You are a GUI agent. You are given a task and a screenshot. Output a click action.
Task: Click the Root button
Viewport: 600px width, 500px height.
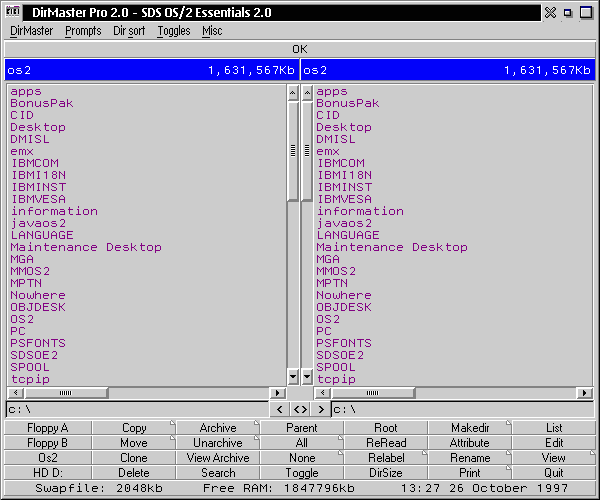(386, 428)
